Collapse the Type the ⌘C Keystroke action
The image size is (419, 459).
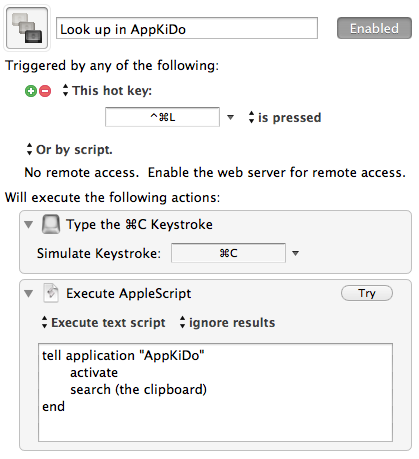pyautogui.click(x=29, y=225)
